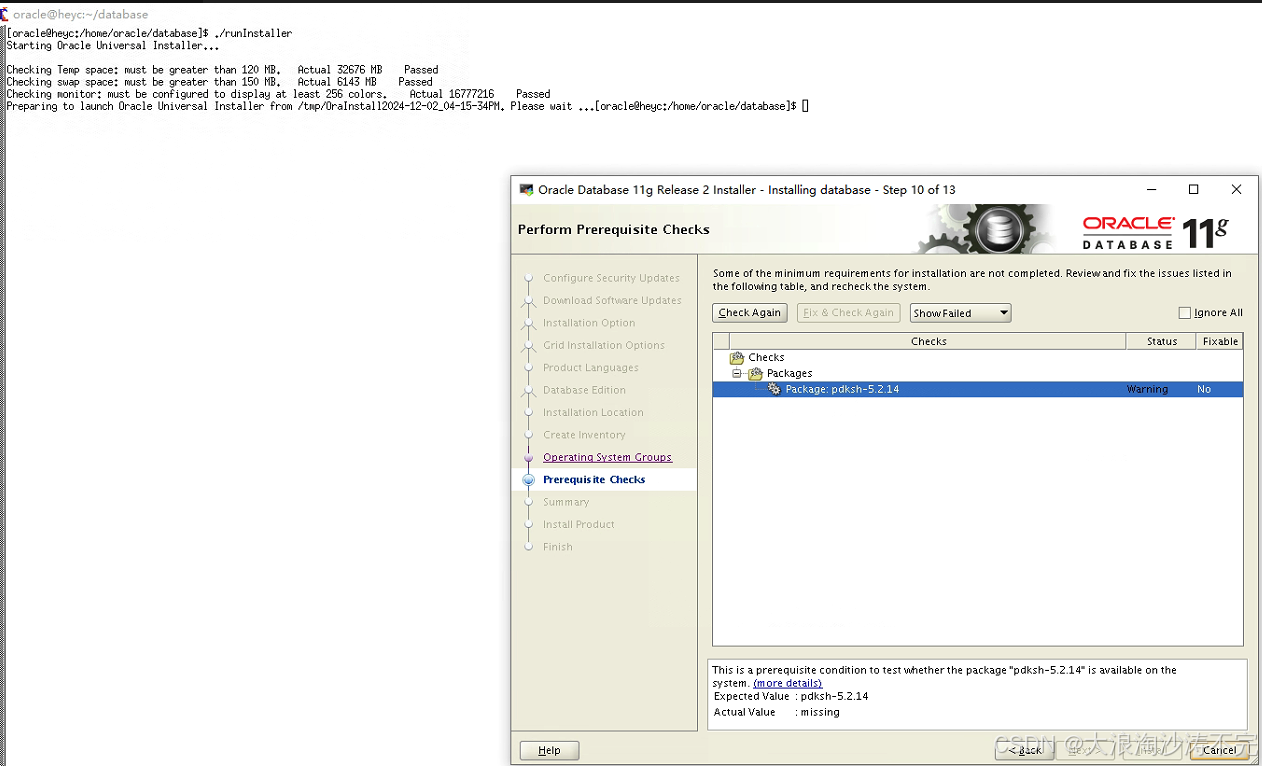The height and width of the screenshot is (766, 1262).
Task: Click the Checks column header
Action: 928,341
